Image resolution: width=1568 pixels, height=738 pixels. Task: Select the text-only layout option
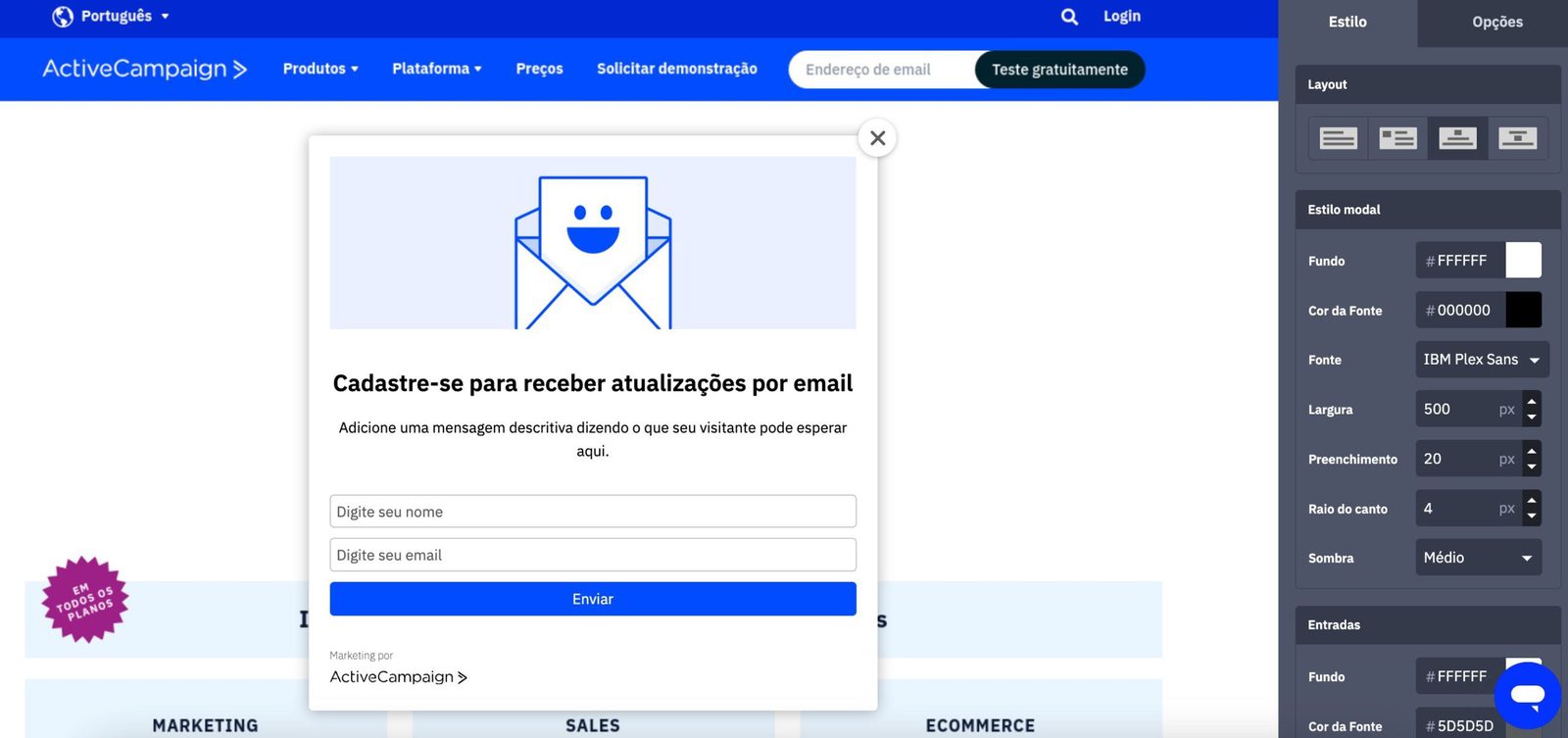pyautogui.click(x=1338, y=138)
